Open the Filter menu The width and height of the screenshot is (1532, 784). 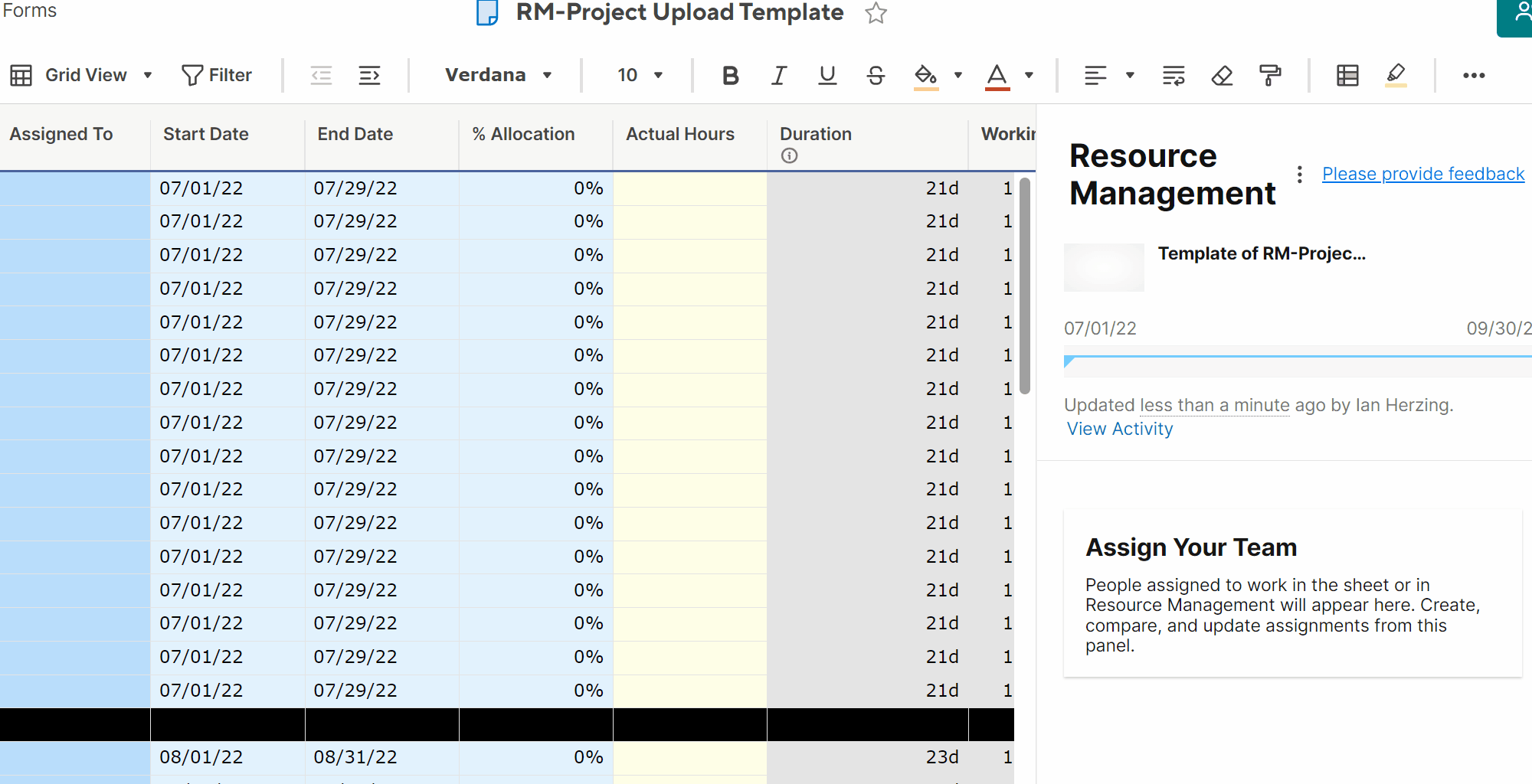(217, 75)
